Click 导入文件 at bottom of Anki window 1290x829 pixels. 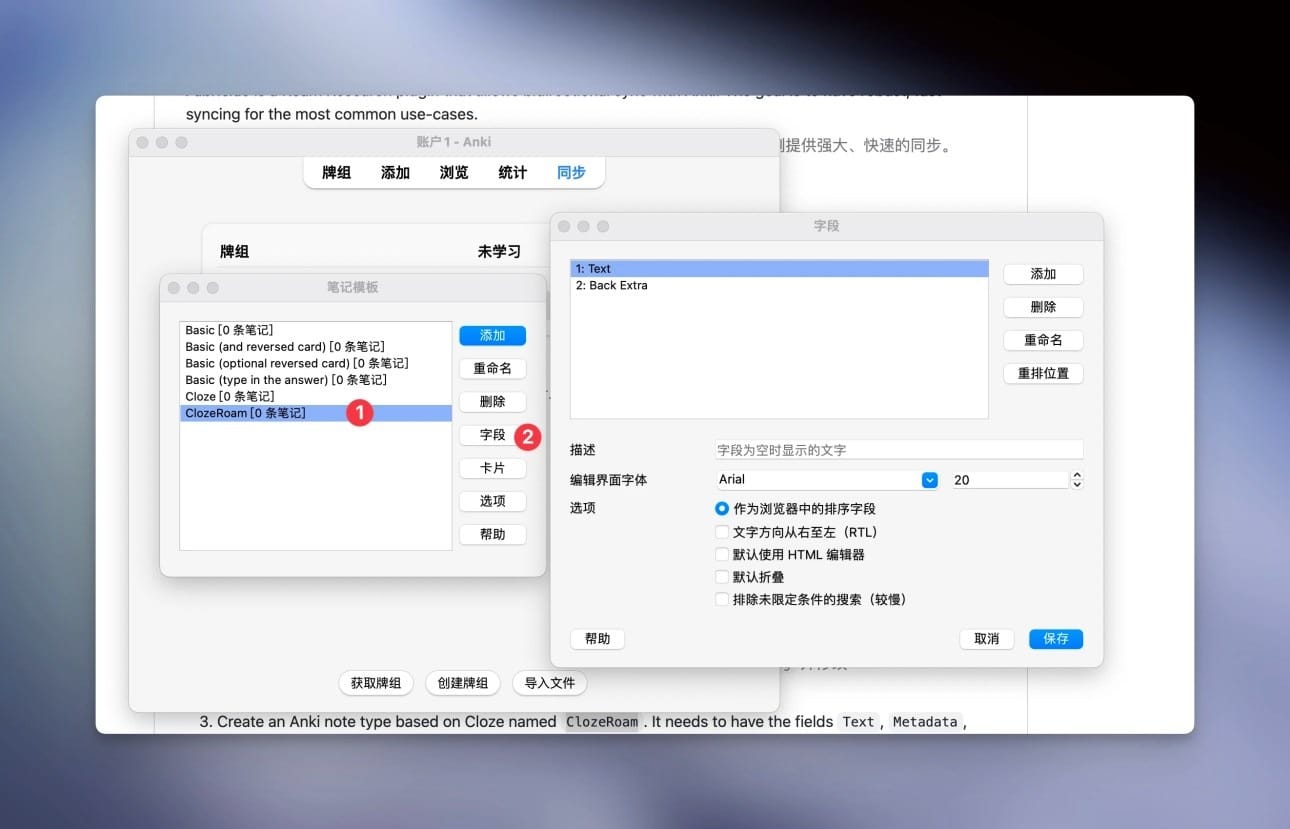tap(549, 683)
